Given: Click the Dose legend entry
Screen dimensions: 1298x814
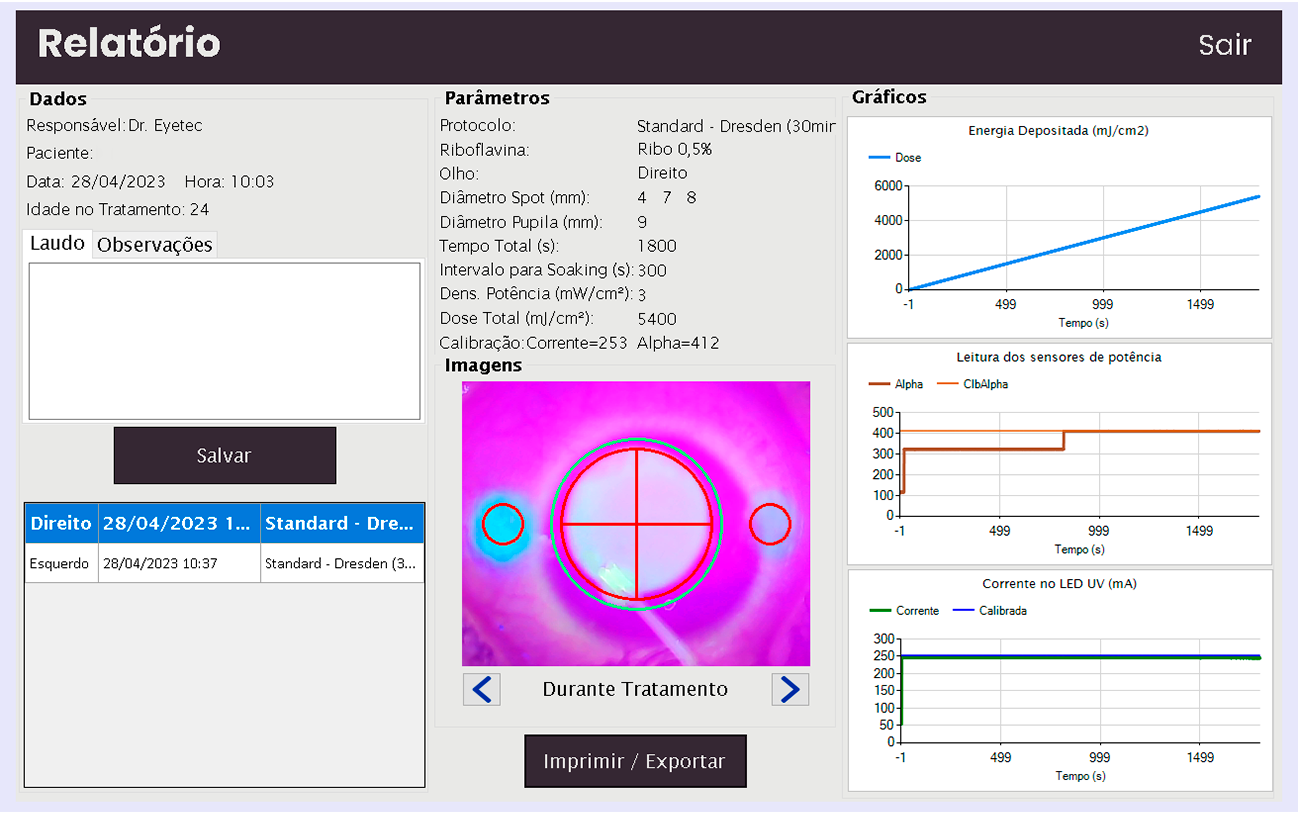Looking at the screenshot, I should coord(895,158).
